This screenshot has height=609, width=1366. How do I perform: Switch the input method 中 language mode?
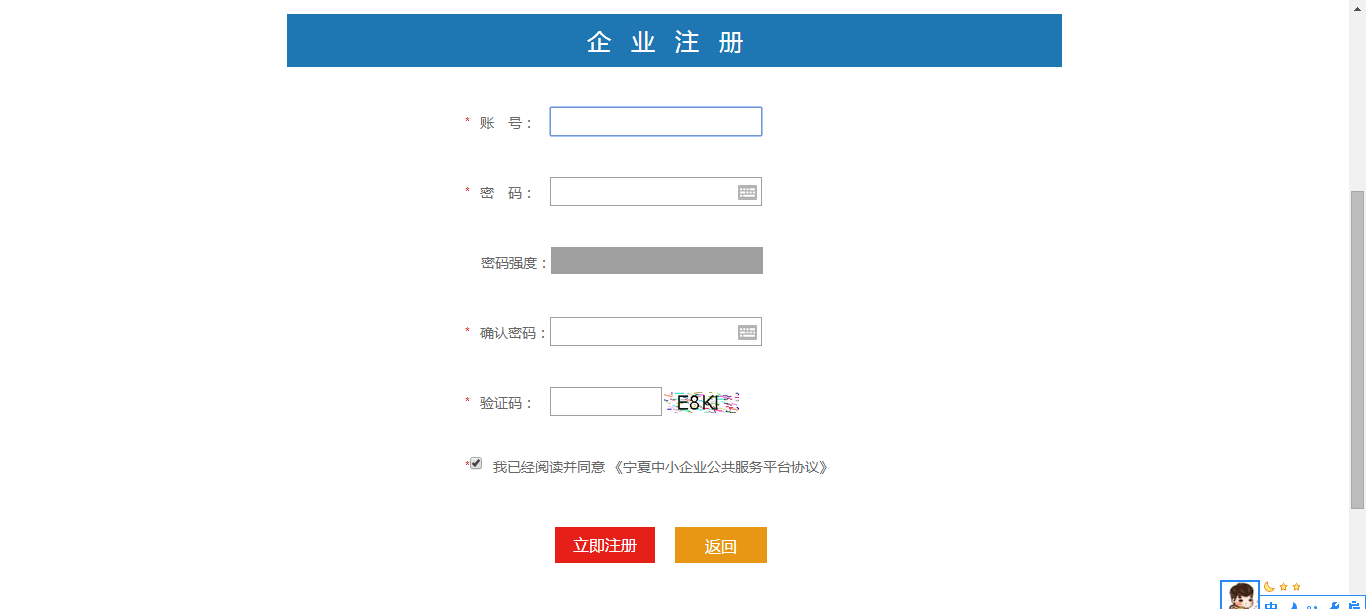pyautogui.click(x=1271, y=605)
